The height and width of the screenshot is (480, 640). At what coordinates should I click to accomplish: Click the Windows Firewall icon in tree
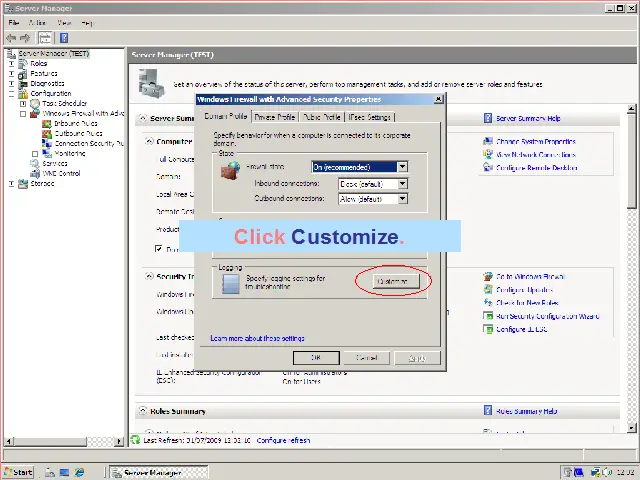[35, 113]
